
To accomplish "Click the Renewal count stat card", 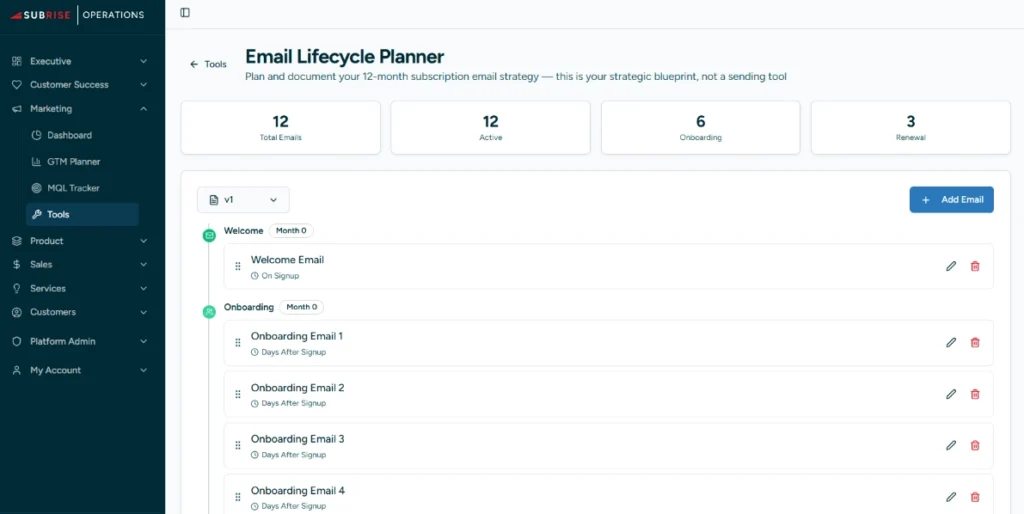I will pos(911,127).
